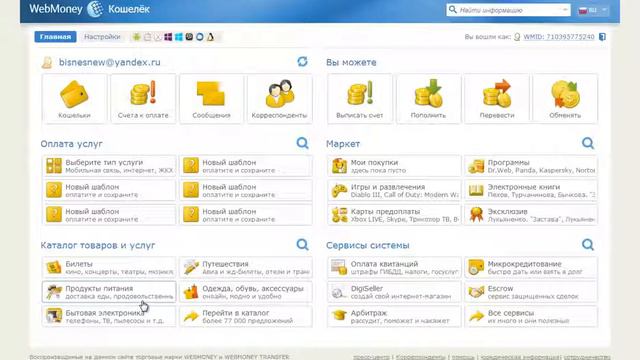The height and width of the screenshot is (360, 640).
Task: Open Билеты catalog category
Action: pos(109,267)
